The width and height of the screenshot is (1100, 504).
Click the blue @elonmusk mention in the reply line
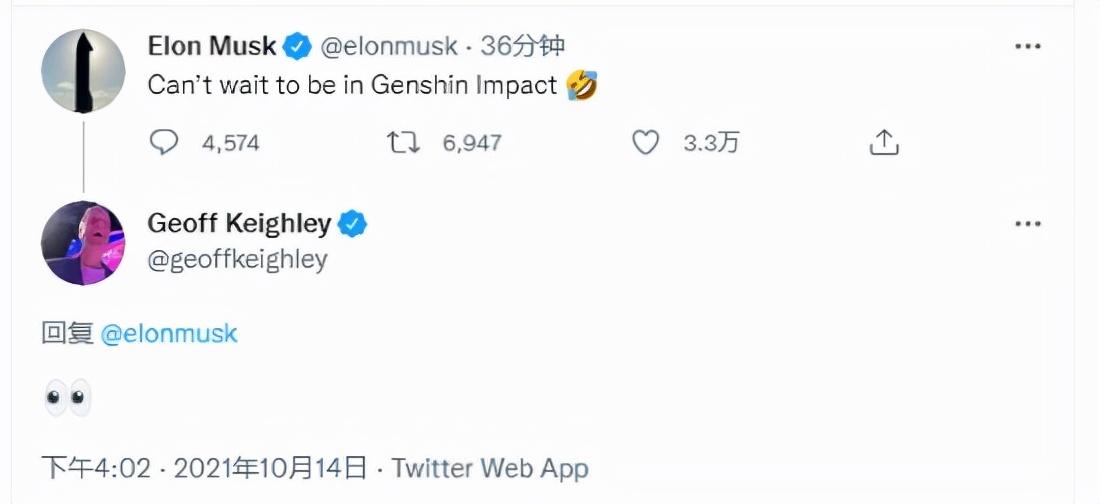tap(169, 333)
